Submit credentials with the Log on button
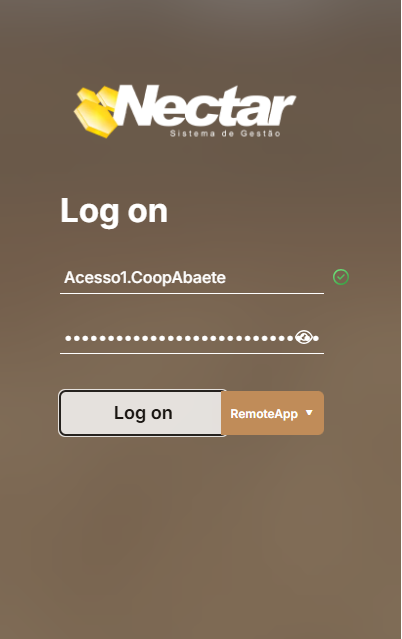The height and width of the screenshot is (639, 402). [x=142, y=413]
